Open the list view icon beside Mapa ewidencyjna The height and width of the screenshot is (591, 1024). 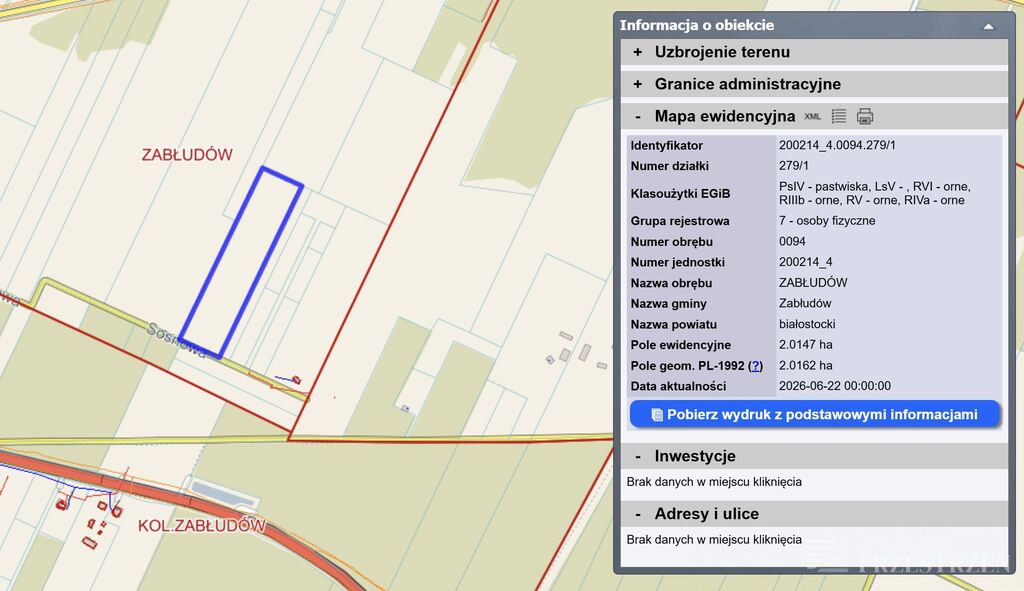point(839,116)
